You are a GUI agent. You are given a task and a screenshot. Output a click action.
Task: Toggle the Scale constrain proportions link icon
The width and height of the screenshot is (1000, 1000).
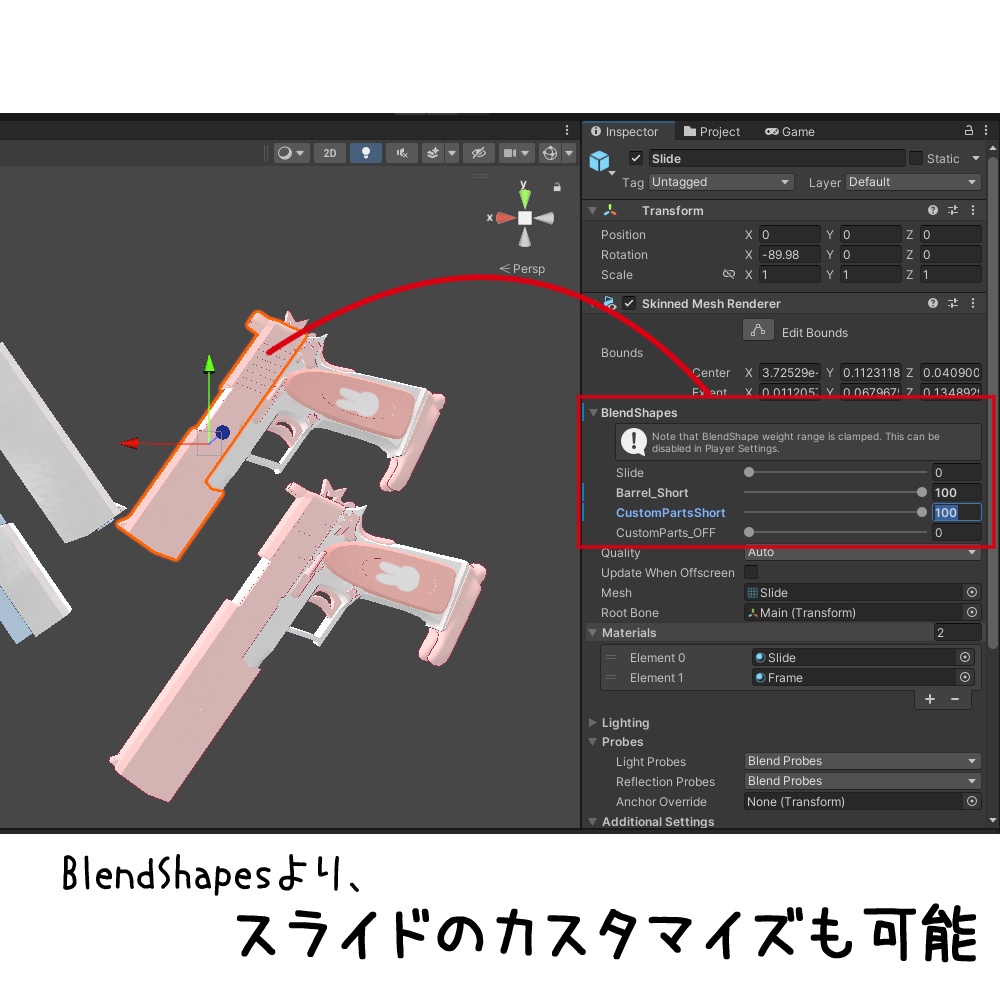click(728, 274)
